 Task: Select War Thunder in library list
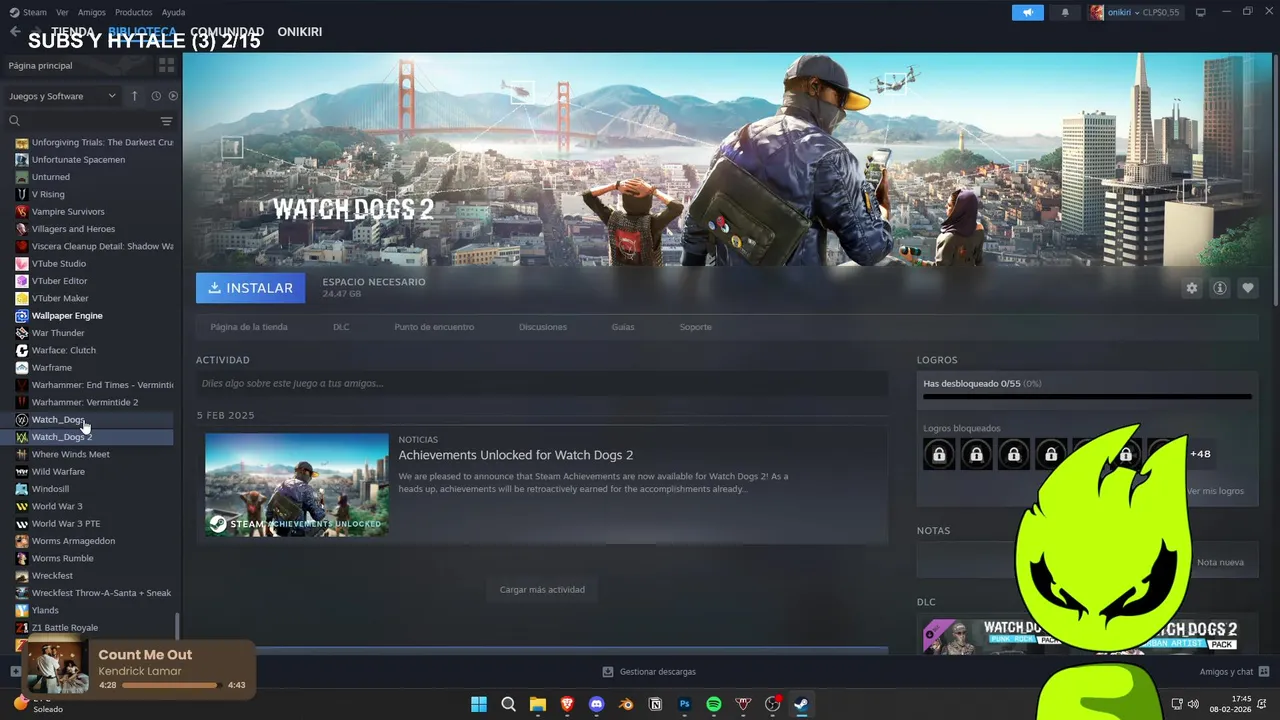point(94,333)
